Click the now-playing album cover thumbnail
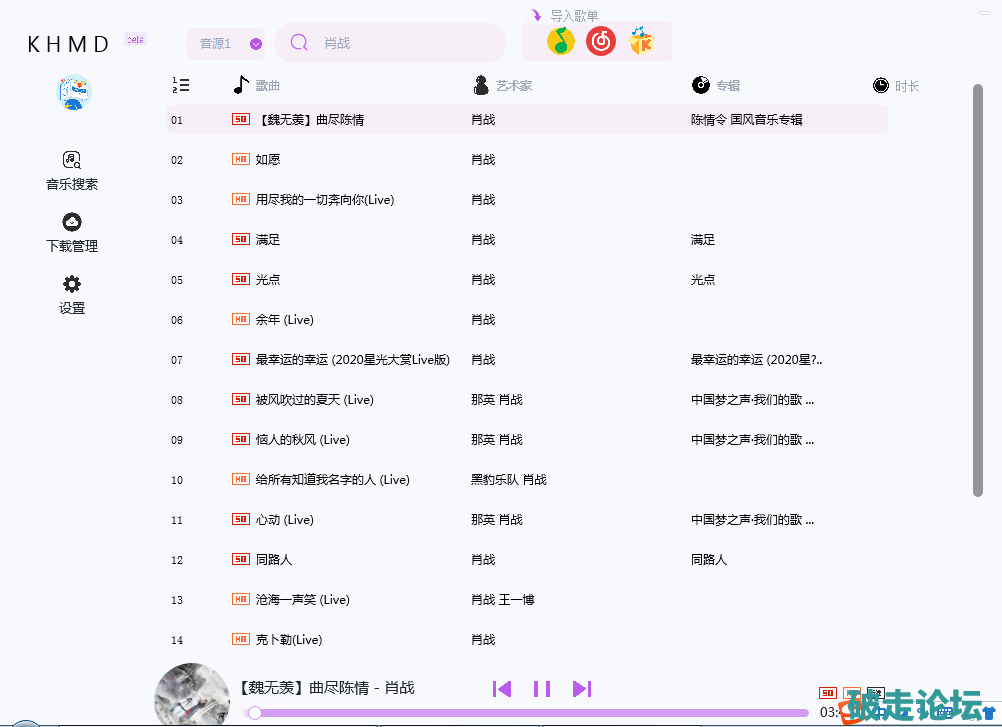1002x727 pixels. tap(192, 695)
